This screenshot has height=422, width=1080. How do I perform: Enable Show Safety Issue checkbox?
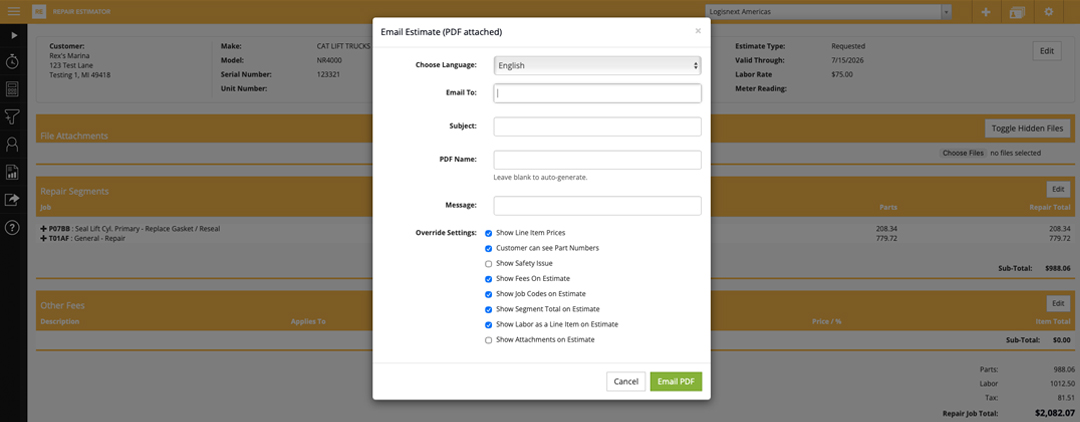(488, 264)
